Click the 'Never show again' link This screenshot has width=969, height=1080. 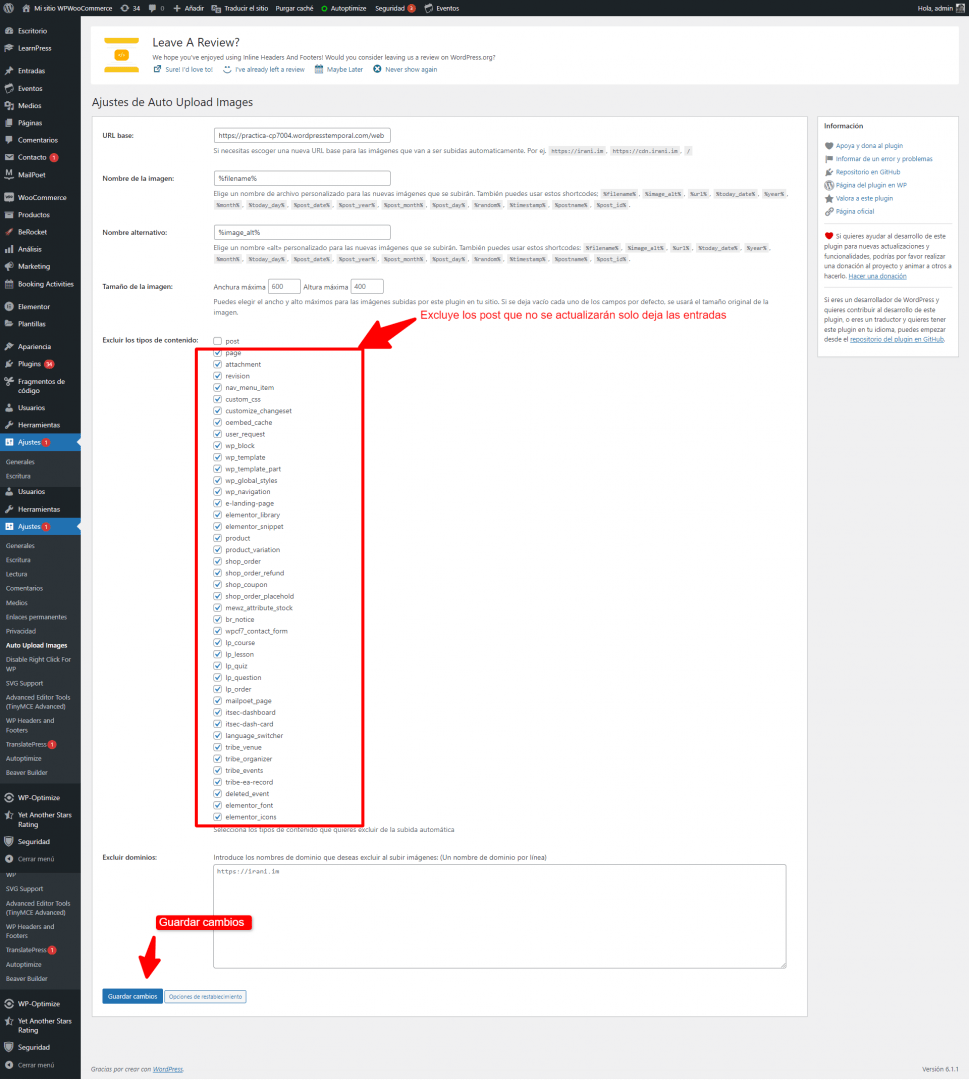click(x=405, y=70)
